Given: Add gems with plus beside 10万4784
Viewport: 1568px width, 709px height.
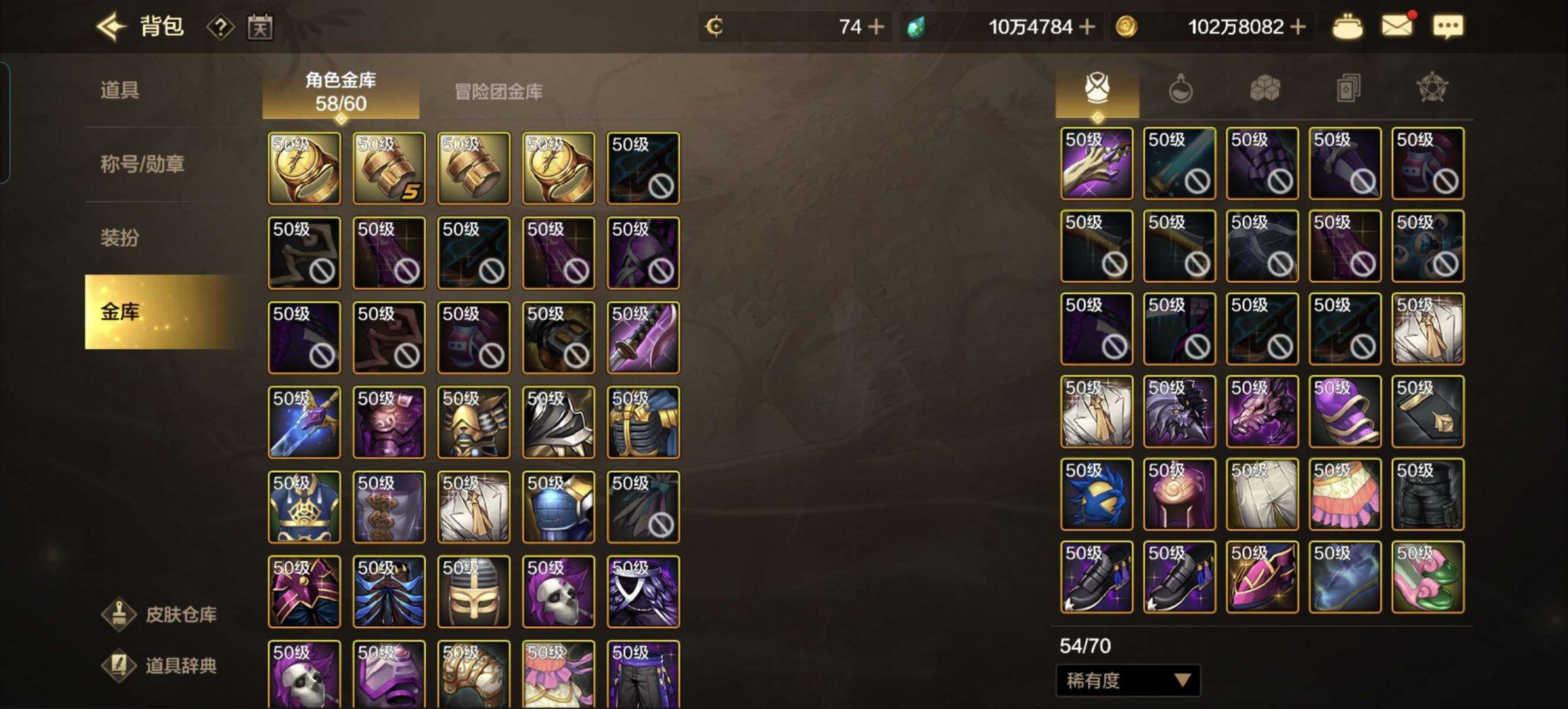Looking at the screenshot, I should pyautogui.click(x=1087, y=27).
